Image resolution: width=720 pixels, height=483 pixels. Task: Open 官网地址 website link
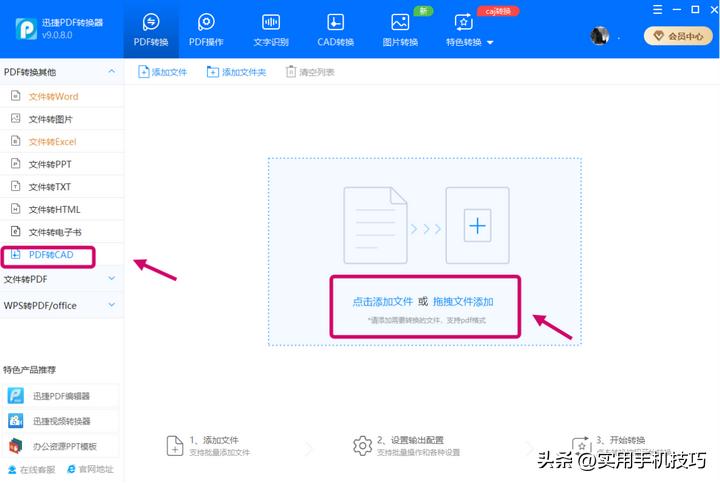(90, 469)
